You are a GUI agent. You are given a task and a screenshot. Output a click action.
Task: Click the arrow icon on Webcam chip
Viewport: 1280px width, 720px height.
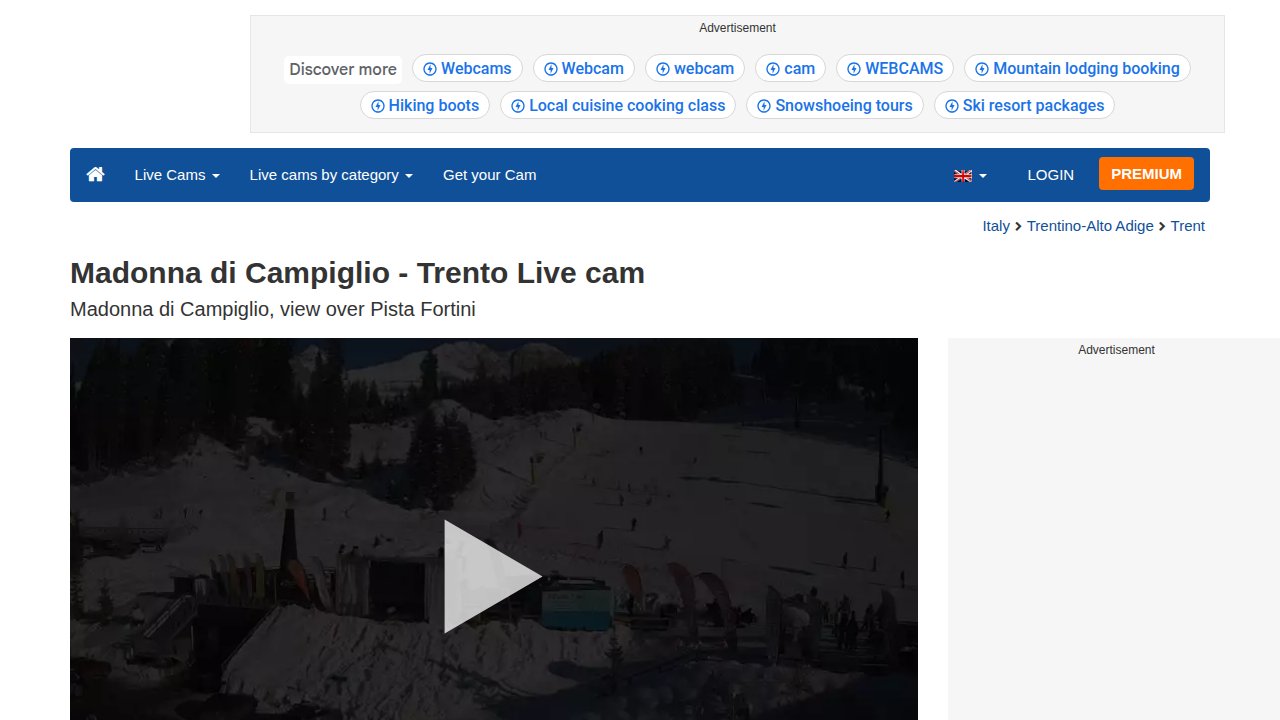(x=551, y=69)
